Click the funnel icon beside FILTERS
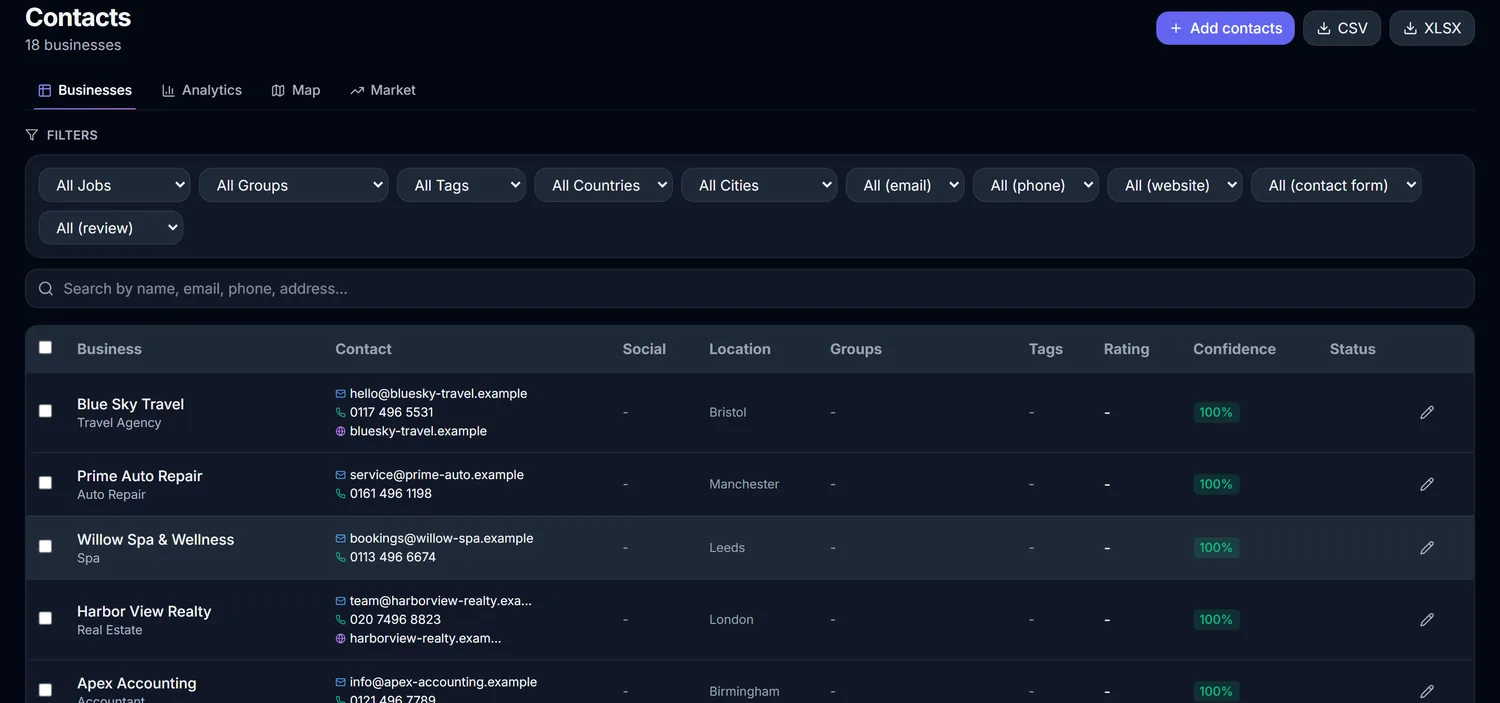Image resolution: width=1500 pixels, height=703 pixels. tap(32, 135)
